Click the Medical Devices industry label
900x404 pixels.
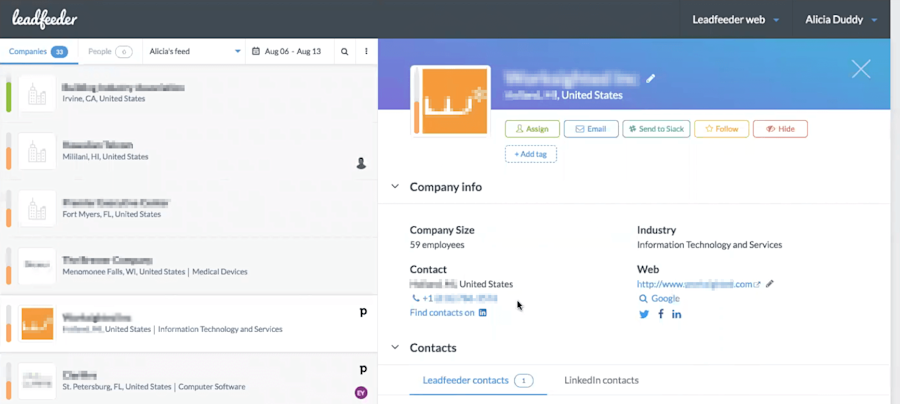coord(220,272)
